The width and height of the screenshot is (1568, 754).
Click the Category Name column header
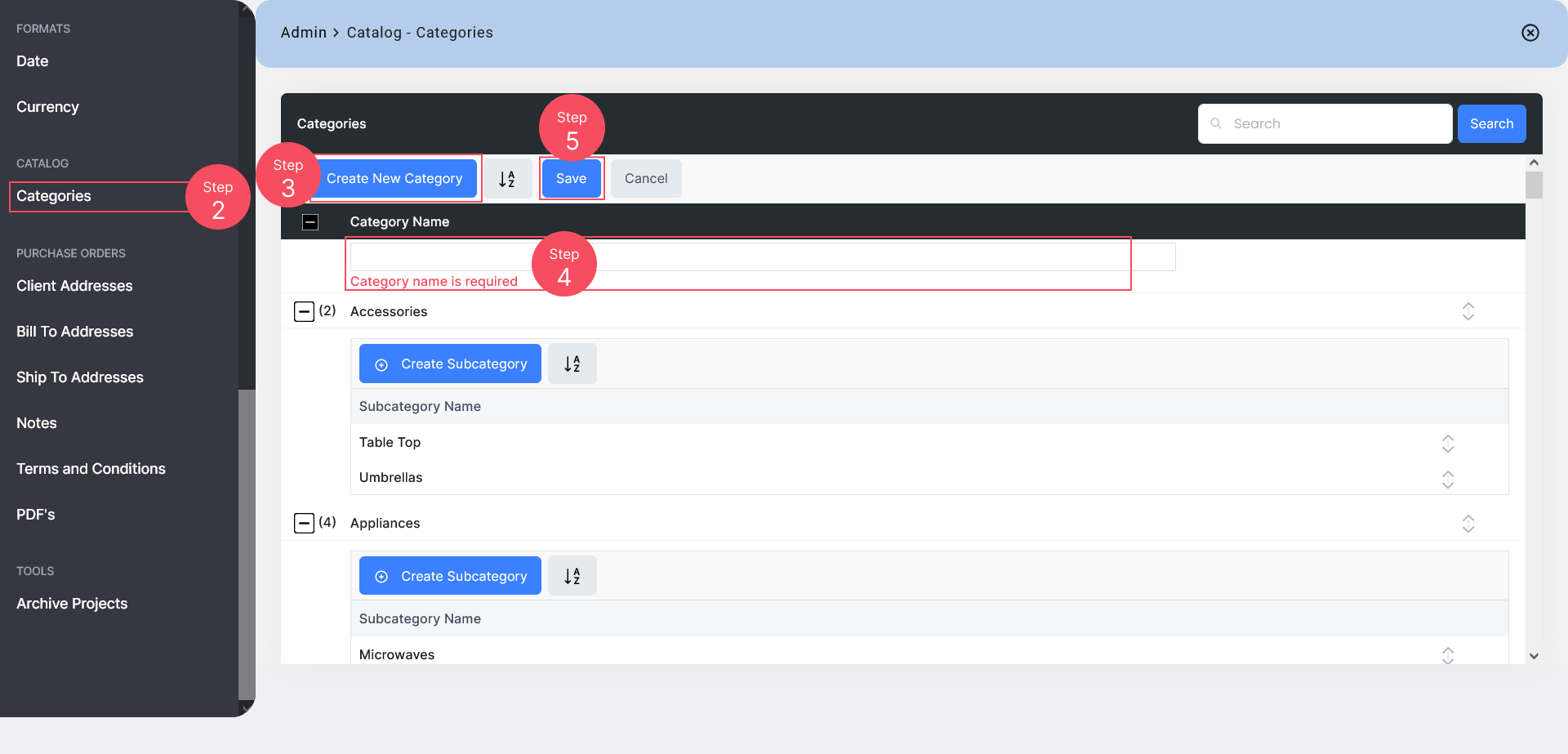(400, 222)
